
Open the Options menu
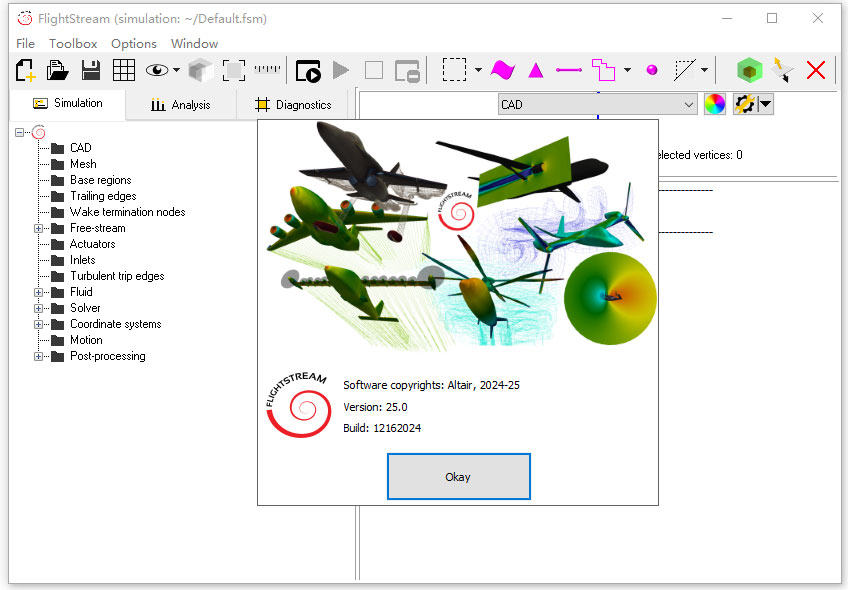click(134, 43)
